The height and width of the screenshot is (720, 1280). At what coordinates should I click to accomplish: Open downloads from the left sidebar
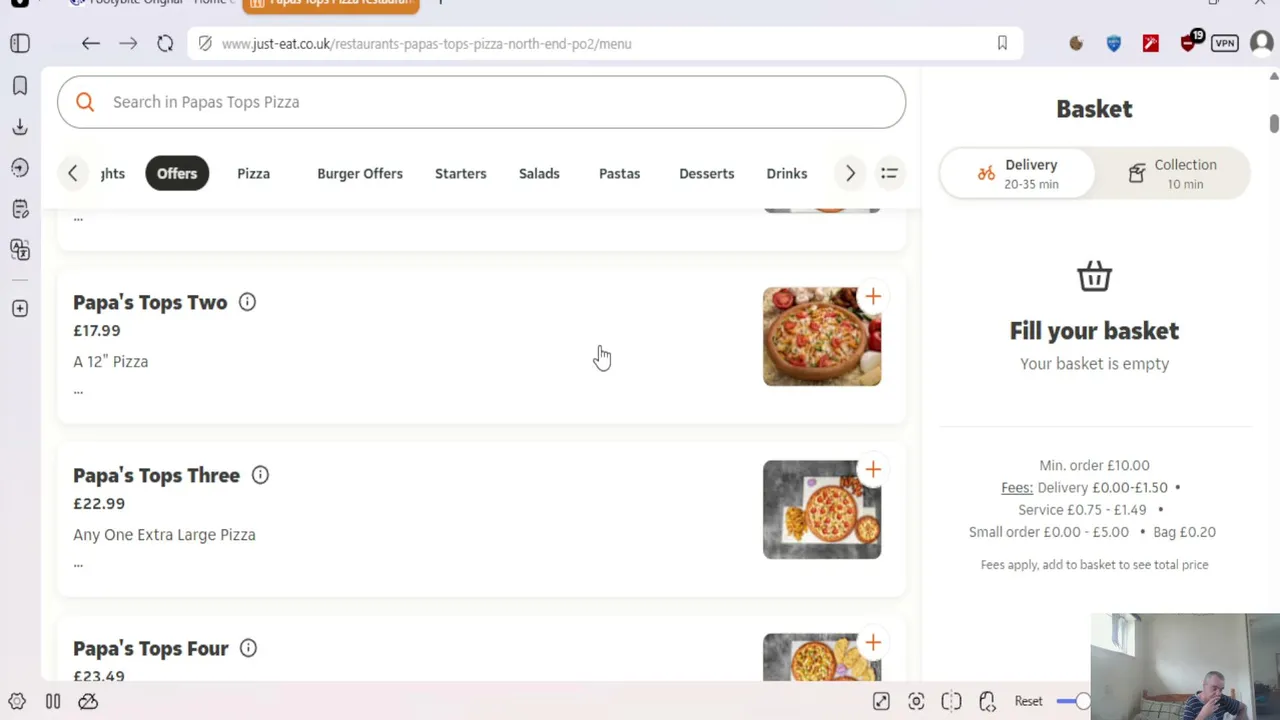click(x=20, y=127)
